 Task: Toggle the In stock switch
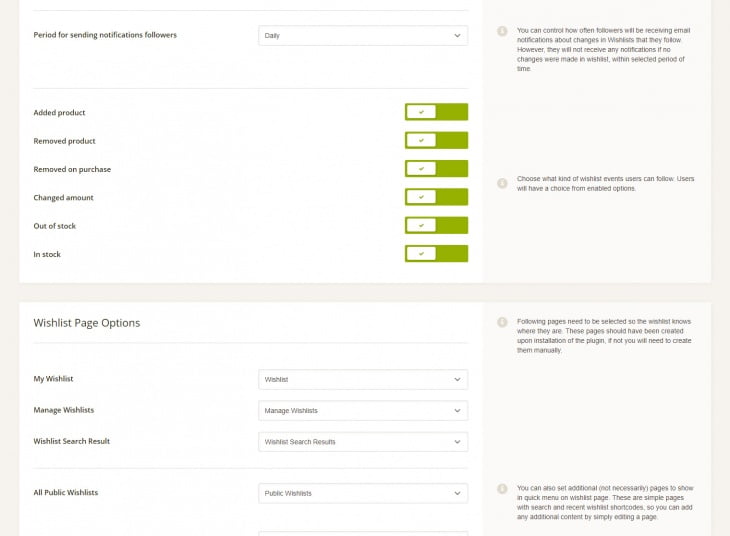(x=436, y=254)
